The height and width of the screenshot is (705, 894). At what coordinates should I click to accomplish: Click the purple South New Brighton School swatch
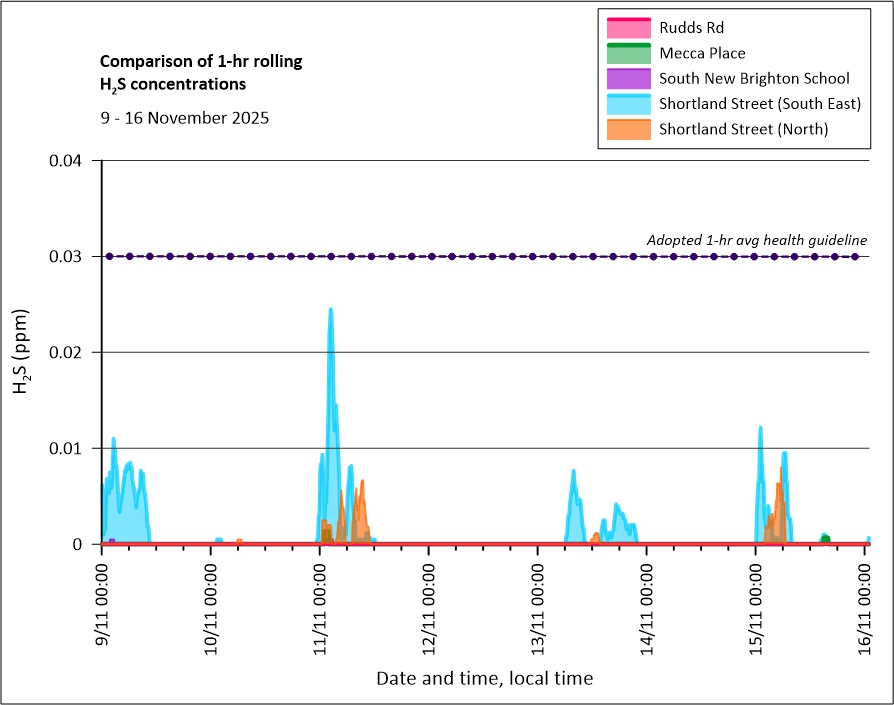[628, 78]
